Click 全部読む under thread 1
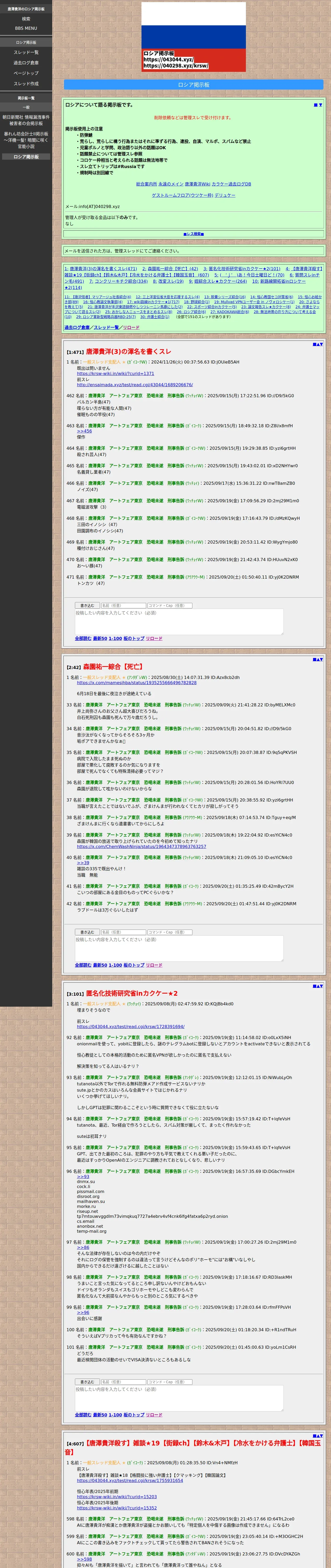This screenshot has height=1568, width=331. pos(83,638)
